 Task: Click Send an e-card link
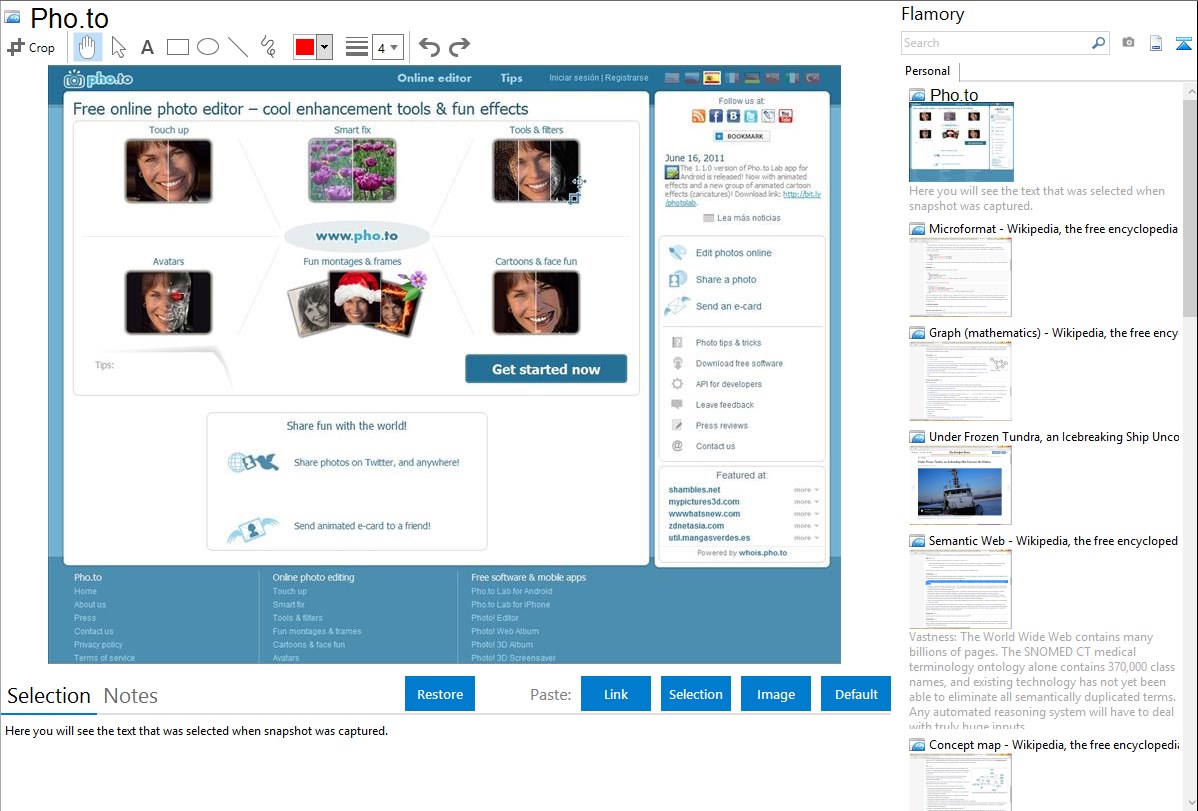[728, 306]
